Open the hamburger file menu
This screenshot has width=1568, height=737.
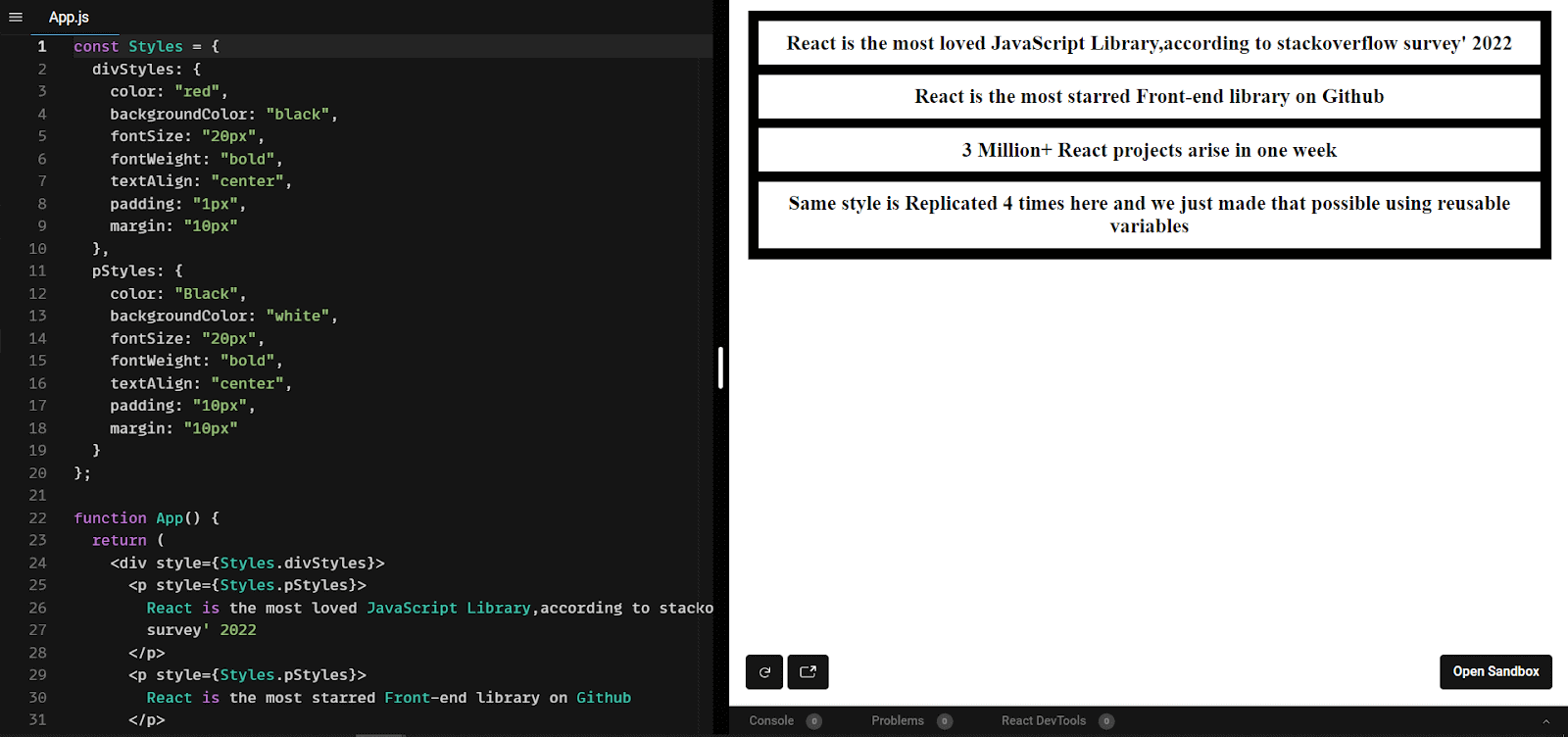click(16, 17)
